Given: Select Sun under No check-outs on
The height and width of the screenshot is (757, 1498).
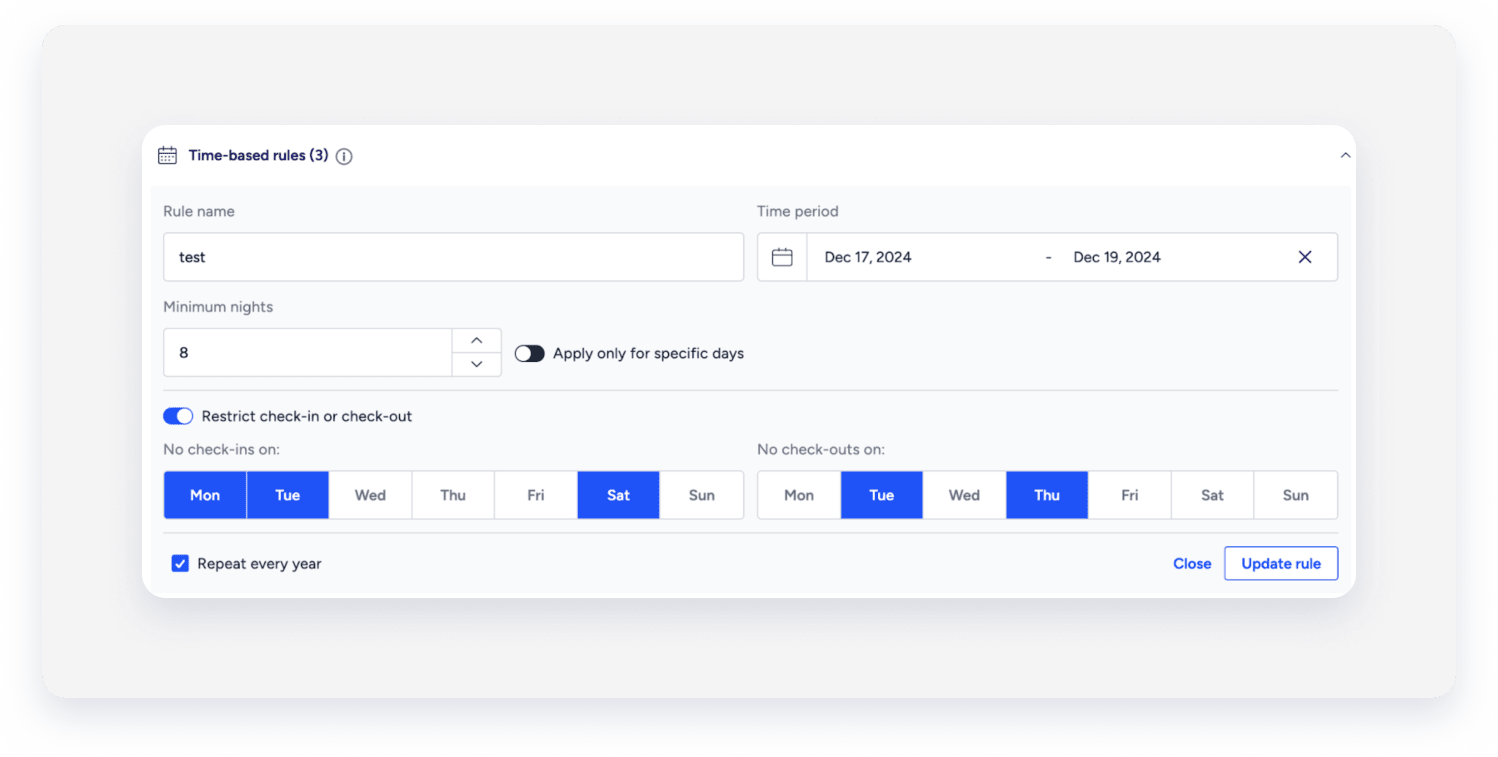Looking at the screenshot, I should pyautogui.click(x=1296, y=495).
